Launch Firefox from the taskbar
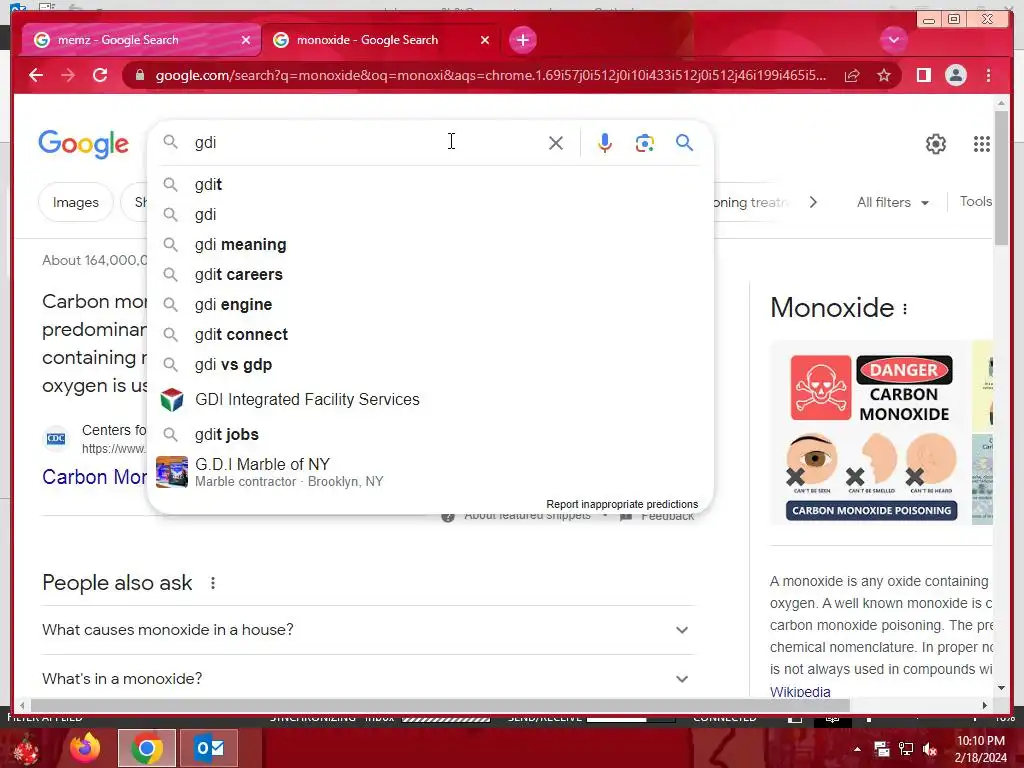Screen dimensions: 1024x768 pos(85,748)
